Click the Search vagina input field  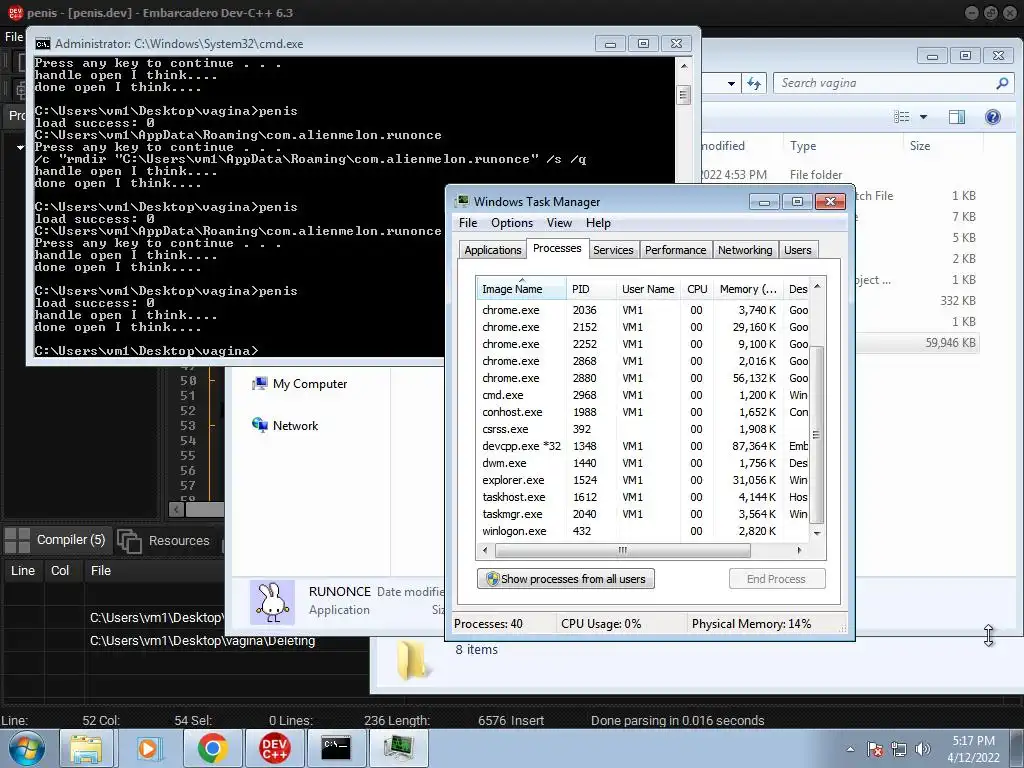[x=885, y=83]
